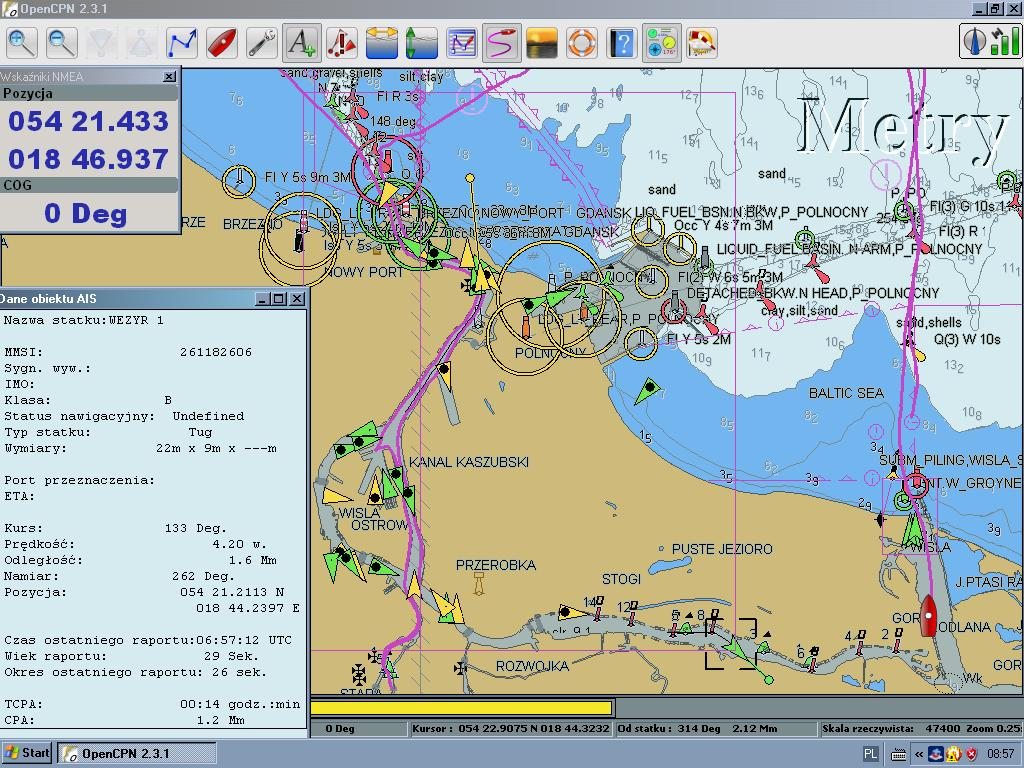The height and width of the screenshot is (768, 1024).
Task: Toggle track recording (magenta S-curve icon)
Action: tap(502, 43)
